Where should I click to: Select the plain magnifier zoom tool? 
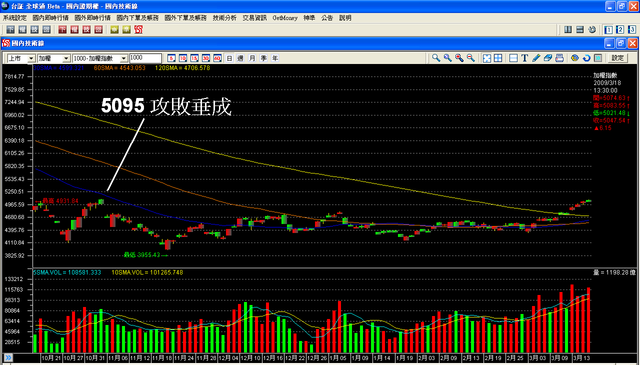point(436,58)
